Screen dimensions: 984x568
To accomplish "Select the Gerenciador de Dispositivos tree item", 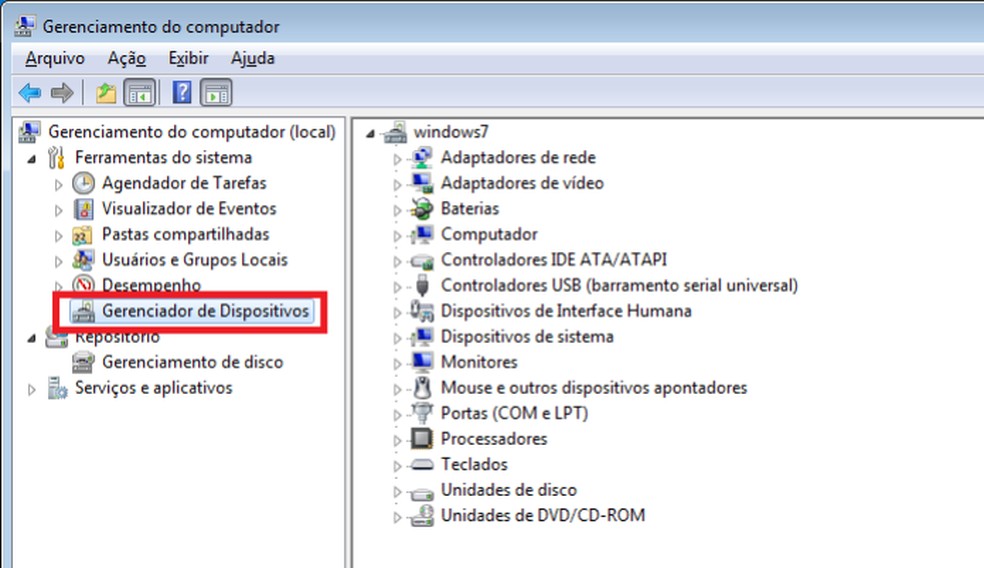I will (x=206, y=311).
